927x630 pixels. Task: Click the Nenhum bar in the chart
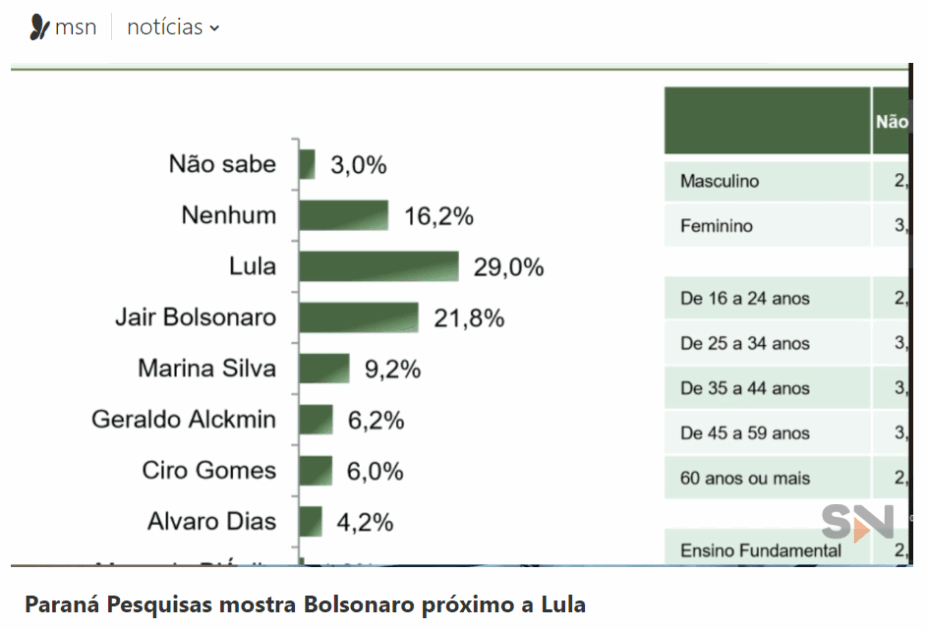click(343, 215)
